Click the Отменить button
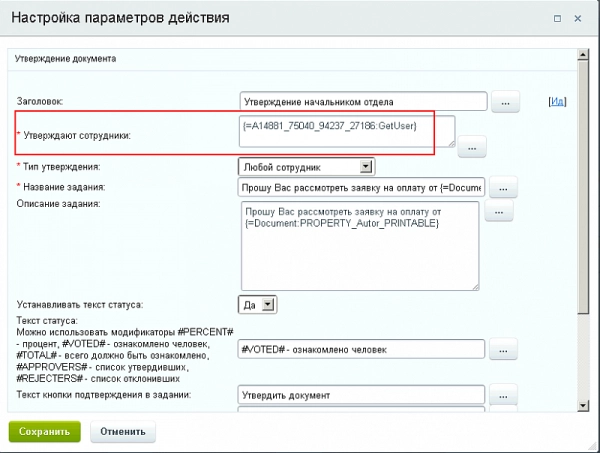 coord(123,432)
